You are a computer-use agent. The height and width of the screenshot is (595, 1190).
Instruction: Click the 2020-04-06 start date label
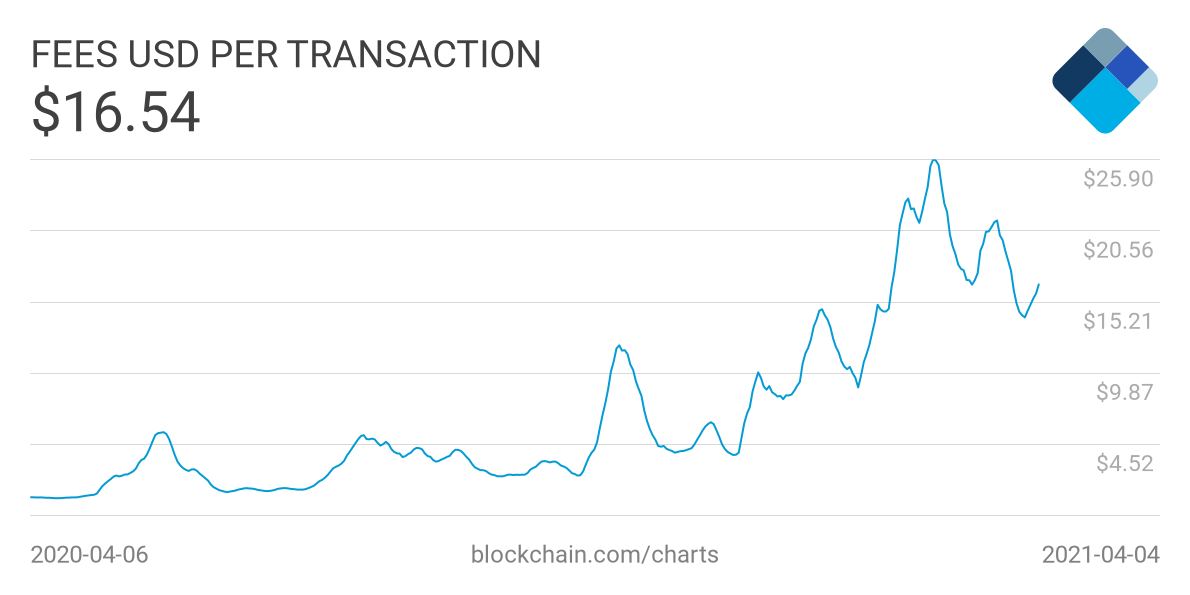(x=89, y=554)
